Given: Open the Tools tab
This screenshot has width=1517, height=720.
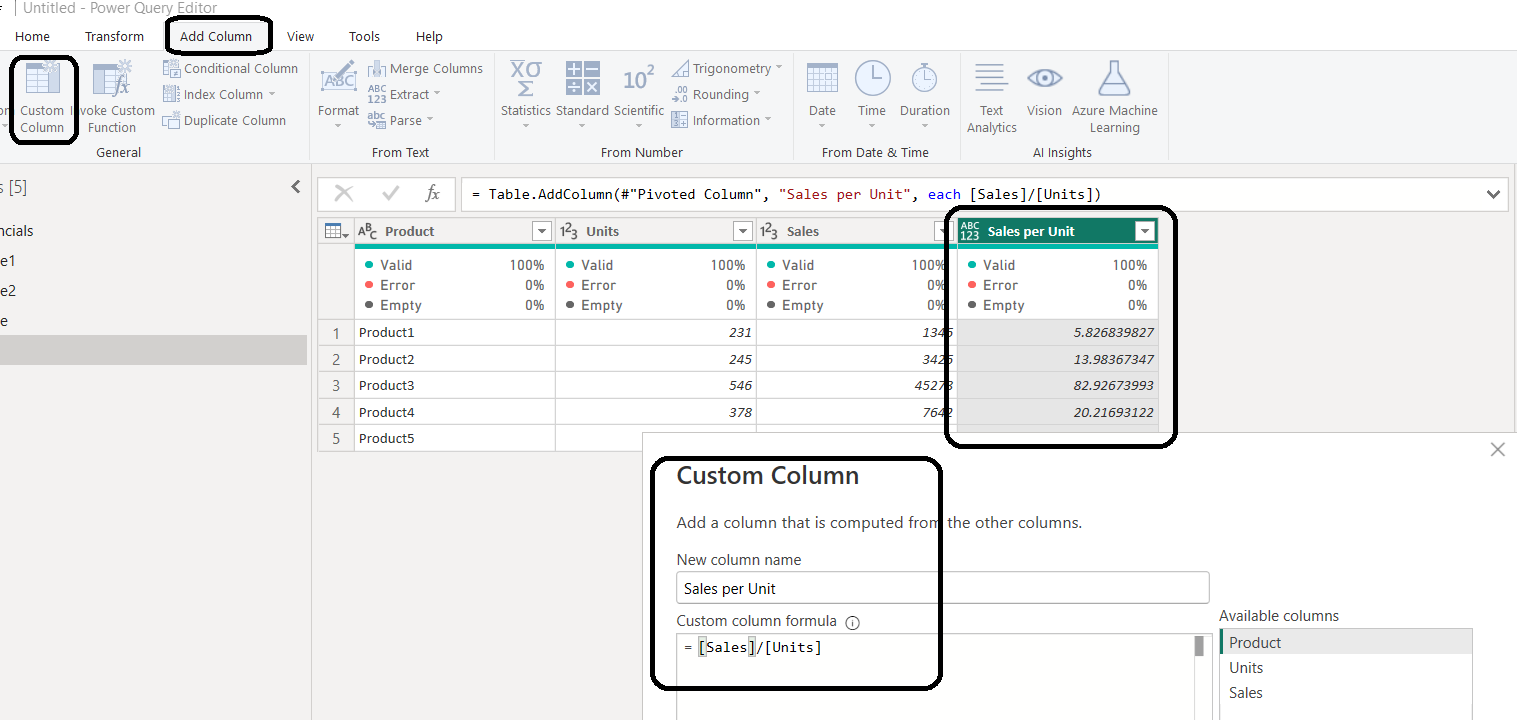Looking at the screenshot, I should 364,36.
